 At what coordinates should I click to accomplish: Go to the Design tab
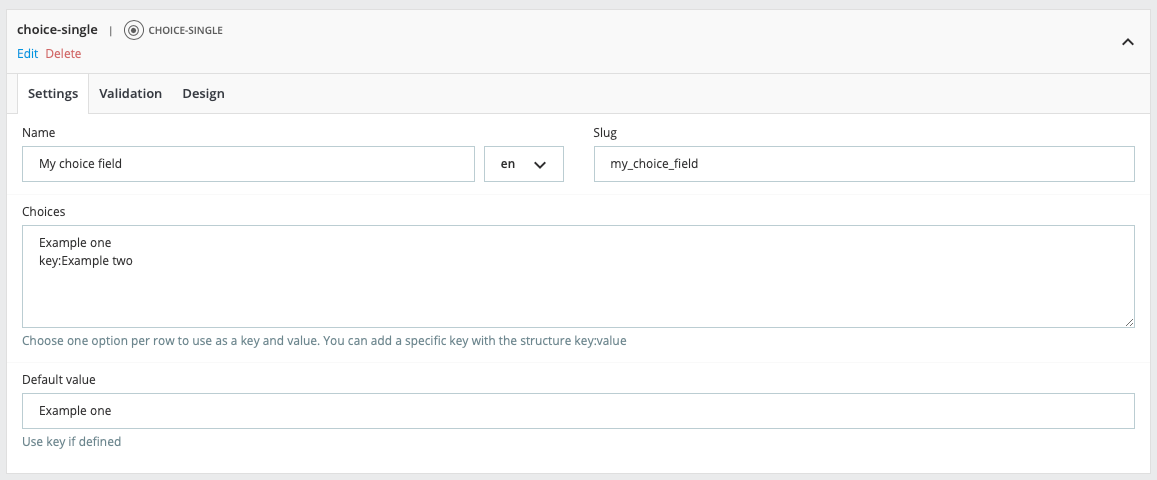point(203,94)
